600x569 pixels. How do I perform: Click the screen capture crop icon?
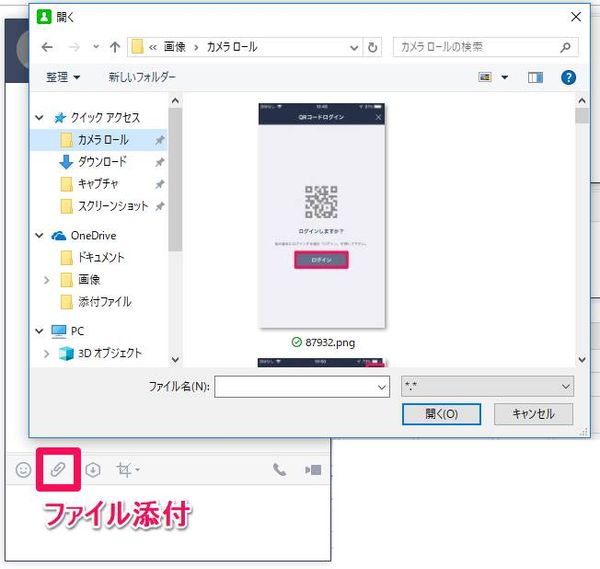click(x=124, y=470)
